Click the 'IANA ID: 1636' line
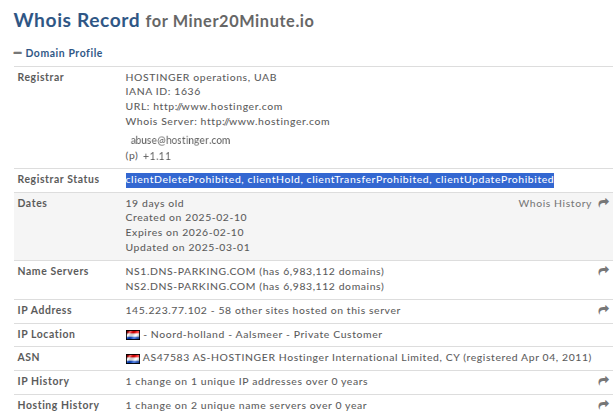This screenshot has height=413, width=615. (x=163, y=92)
